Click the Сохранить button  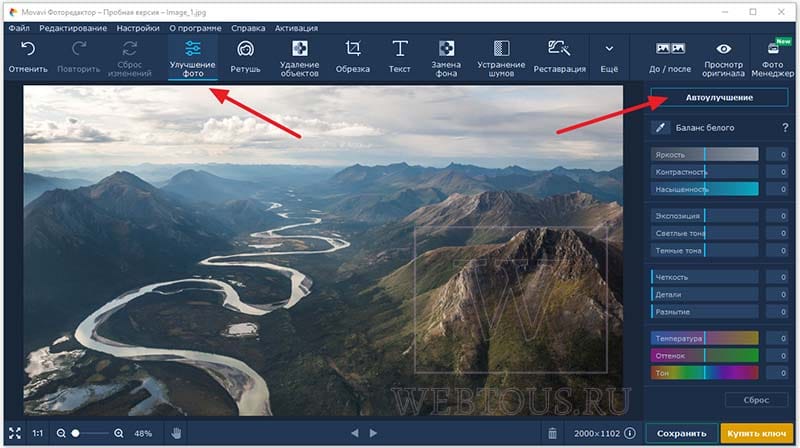(682, 433)
